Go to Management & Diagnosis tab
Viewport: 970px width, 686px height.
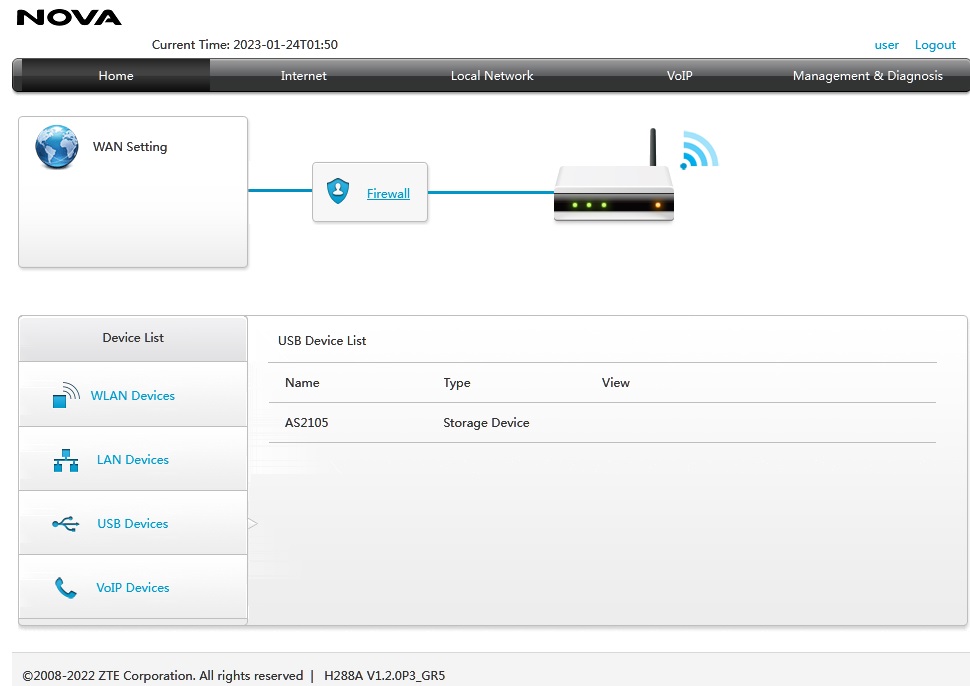(867, 75)
